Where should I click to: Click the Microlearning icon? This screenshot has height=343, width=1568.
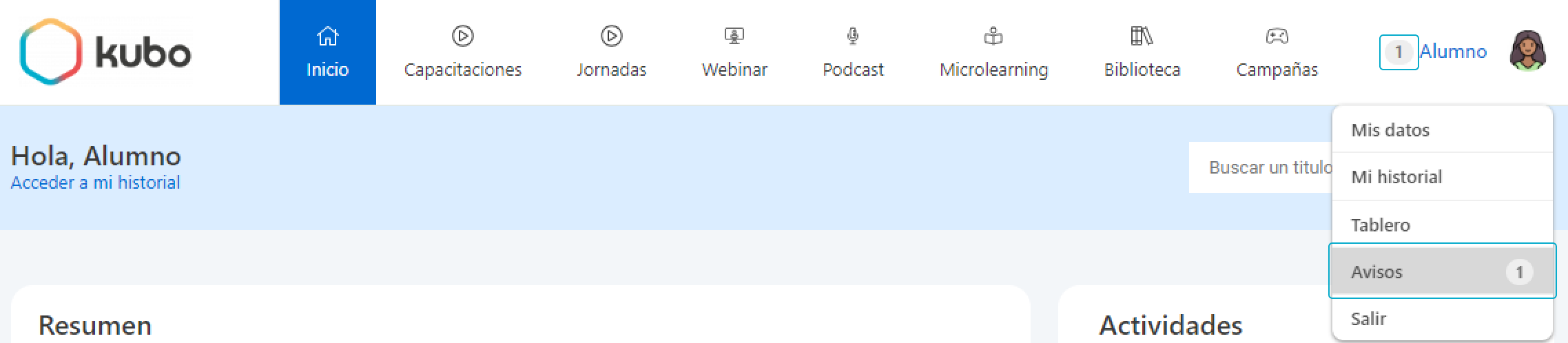pyautogui.click(x=993, y=36)
